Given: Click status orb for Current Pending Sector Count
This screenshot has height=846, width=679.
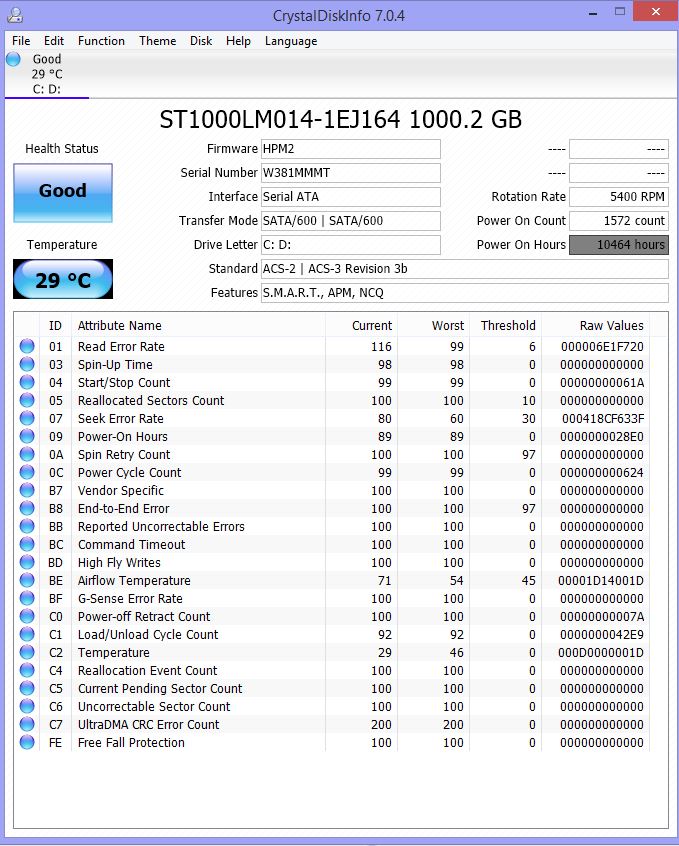Looking at the screenshot, I should click(27, 688).
